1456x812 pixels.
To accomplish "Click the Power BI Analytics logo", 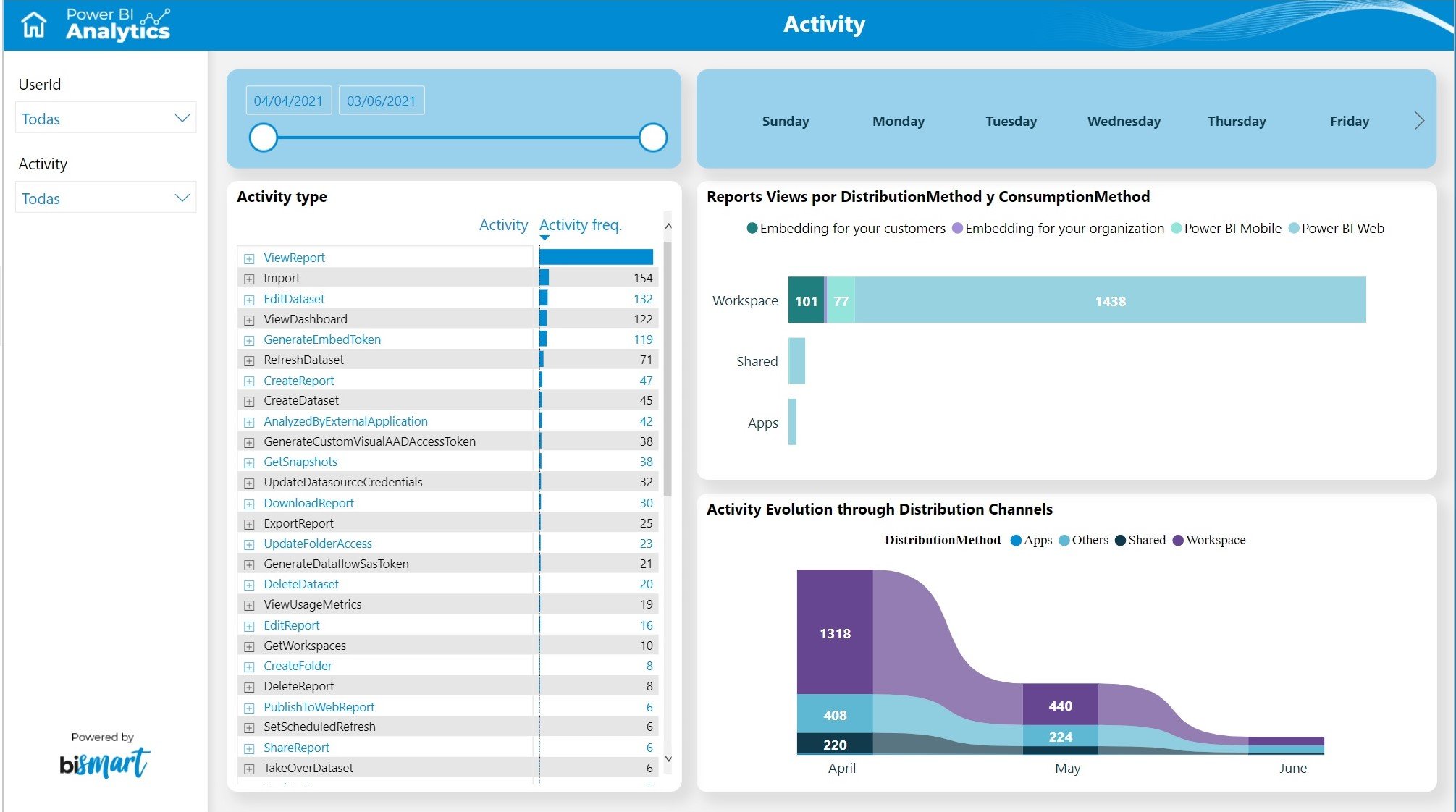I will 118,25.
